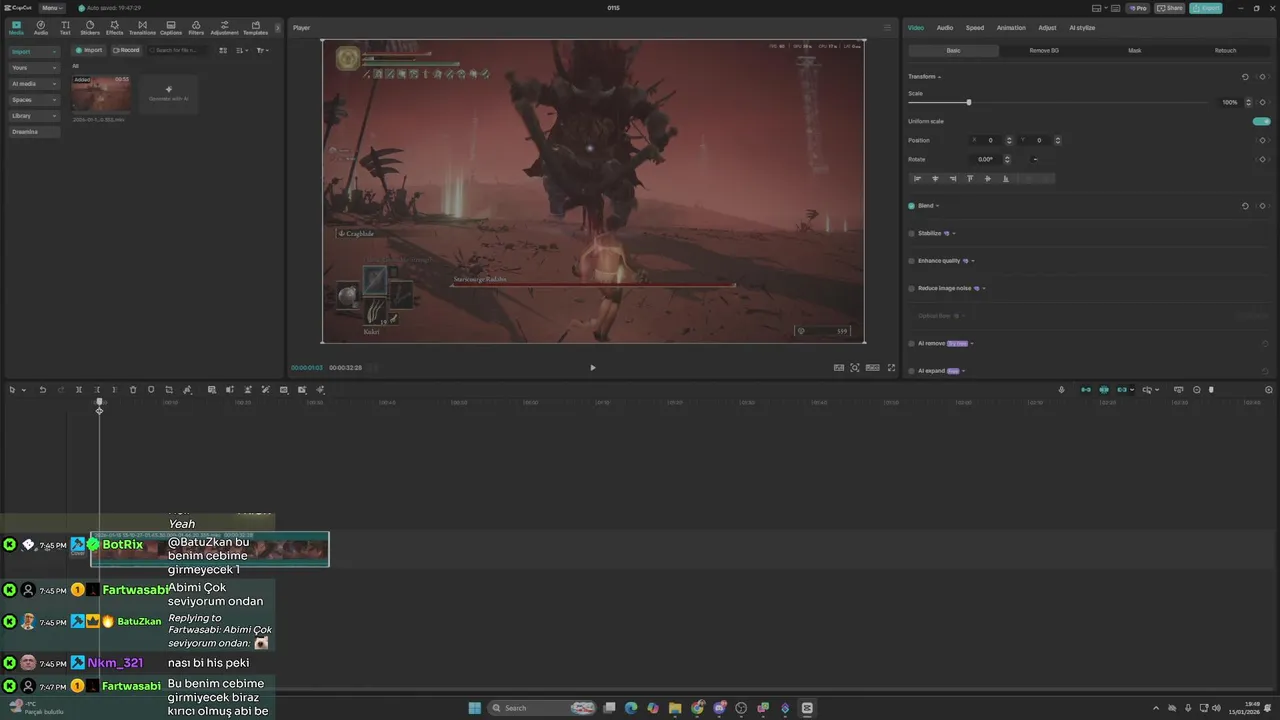
Task: Play the video in the player
Action: [x=592, y=368]
